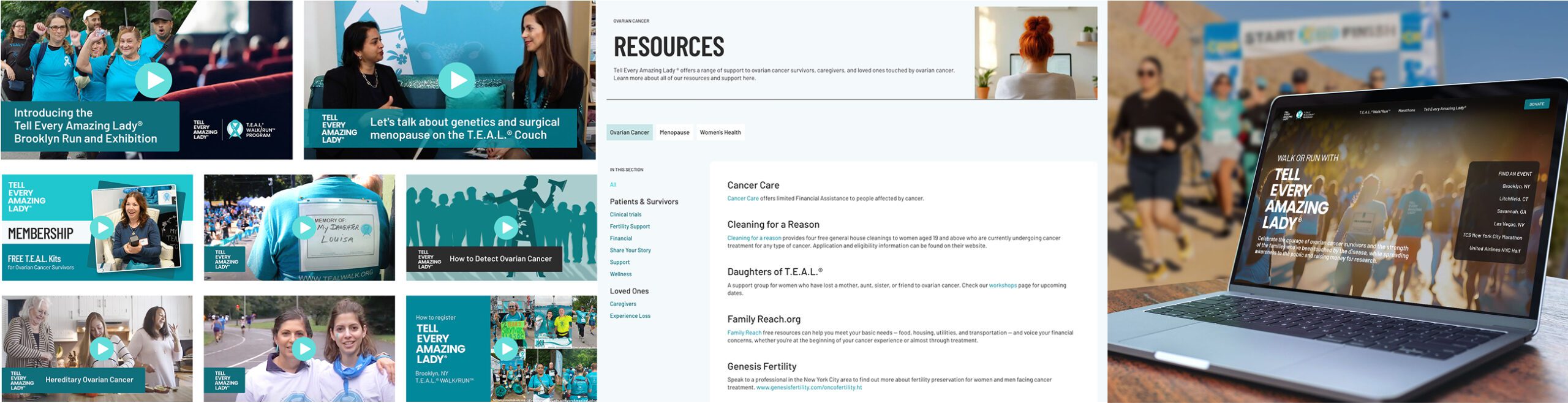Click the workshops link in Daughters section
The width and height of the screenshot is (1568, 403).
point(1002,285)
